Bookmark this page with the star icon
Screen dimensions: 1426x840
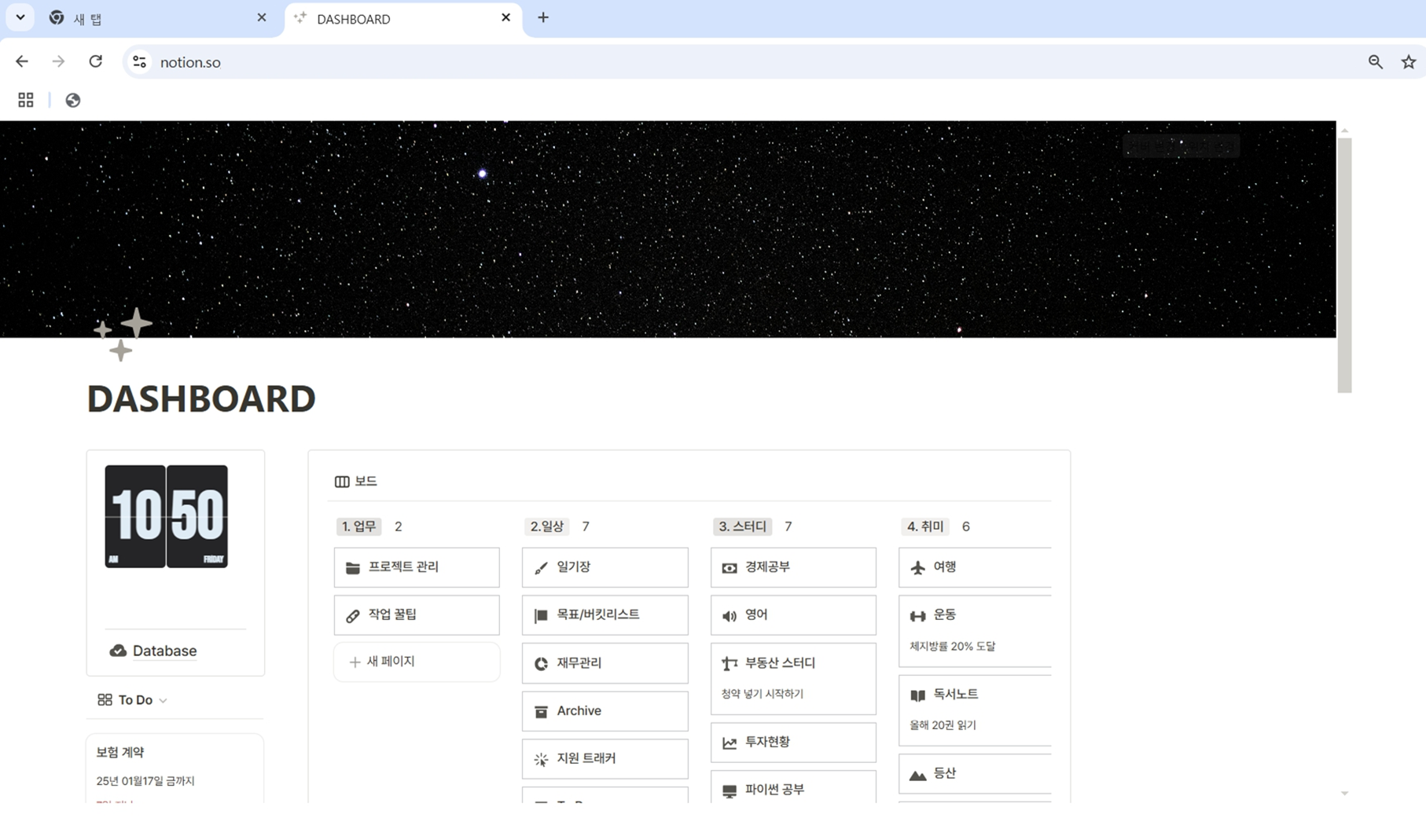[x=1408, y=61]
